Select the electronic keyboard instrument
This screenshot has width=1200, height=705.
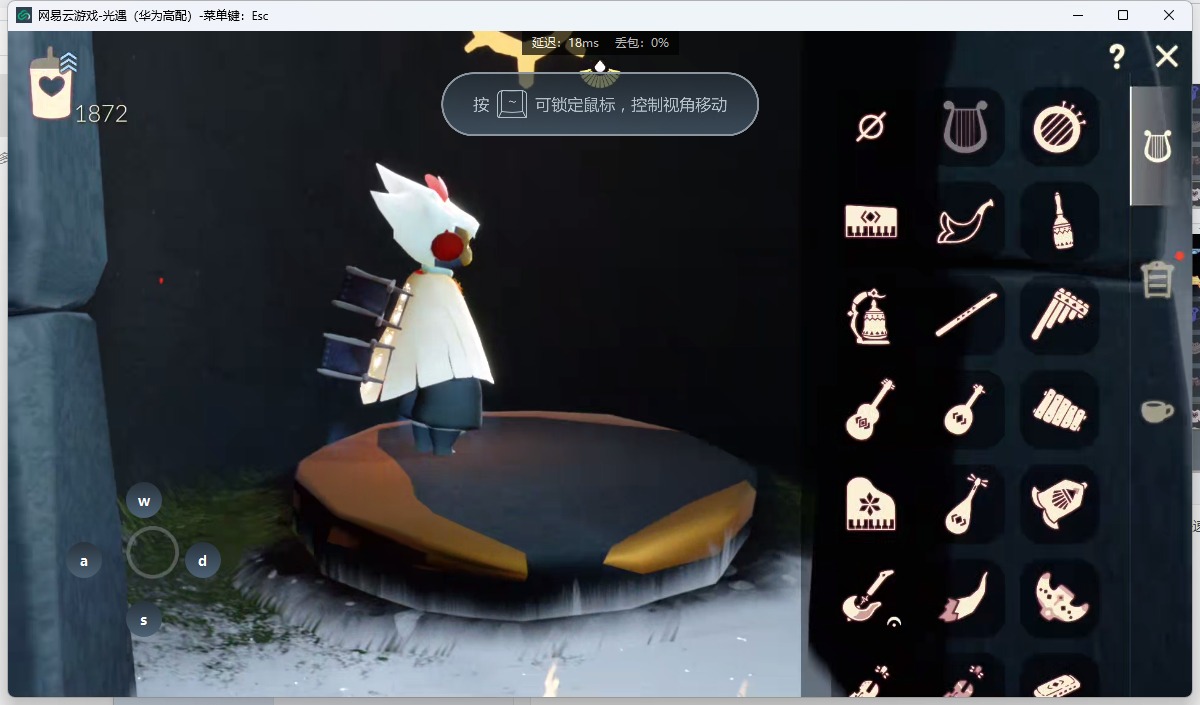(x=871, y=221)
